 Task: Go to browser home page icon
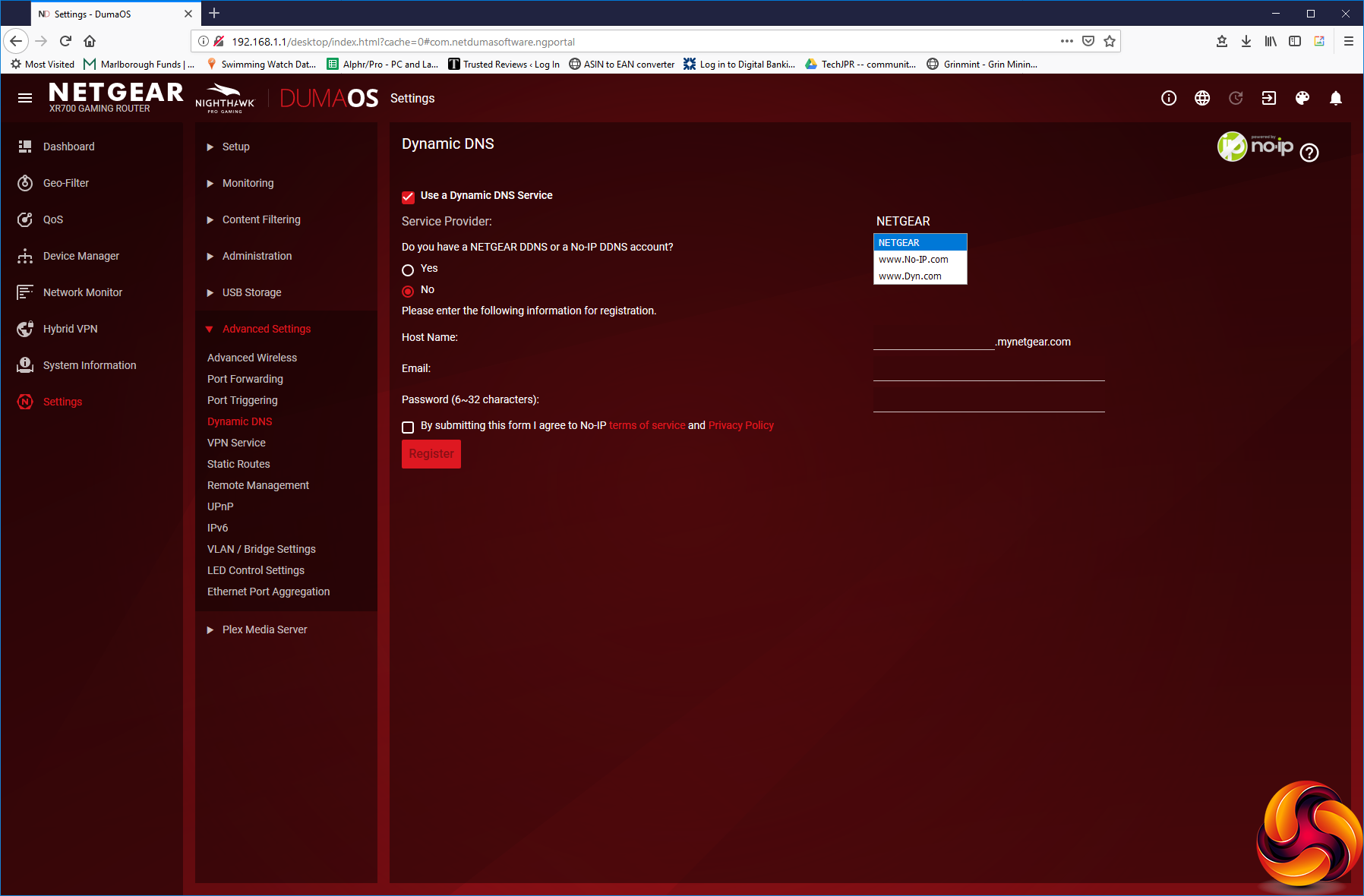[x=90, y=41]
